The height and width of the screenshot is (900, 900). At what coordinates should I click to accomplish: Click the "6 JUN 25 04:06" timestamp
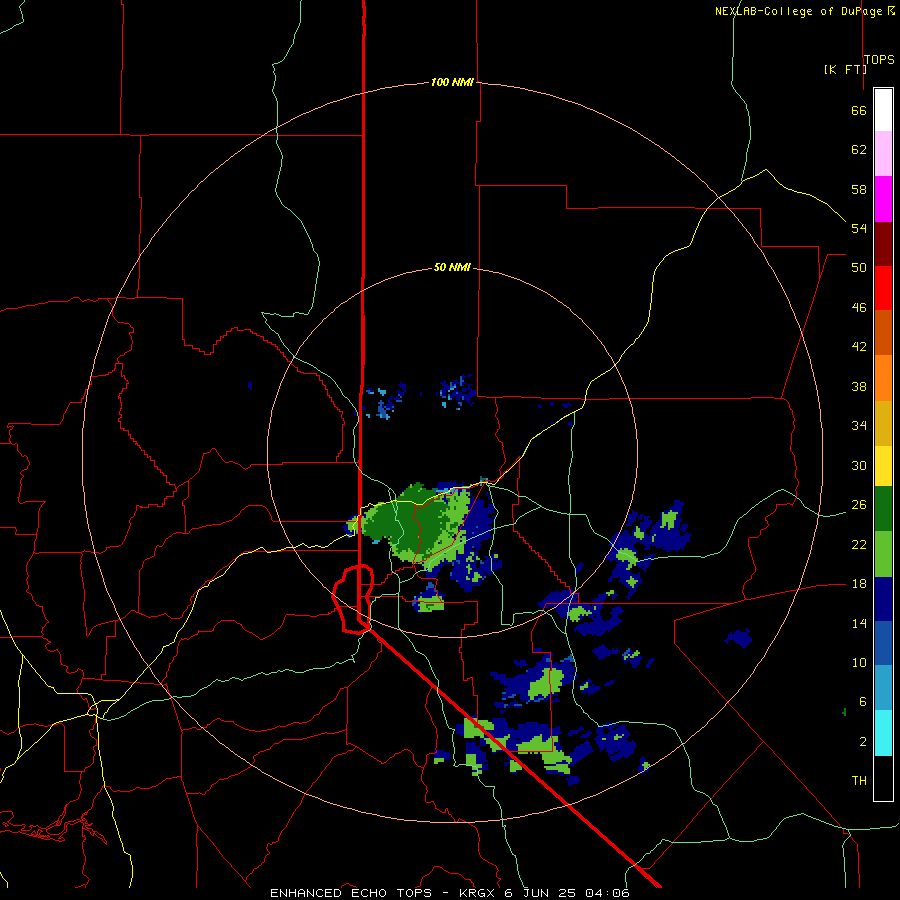(x=567, y=893)
